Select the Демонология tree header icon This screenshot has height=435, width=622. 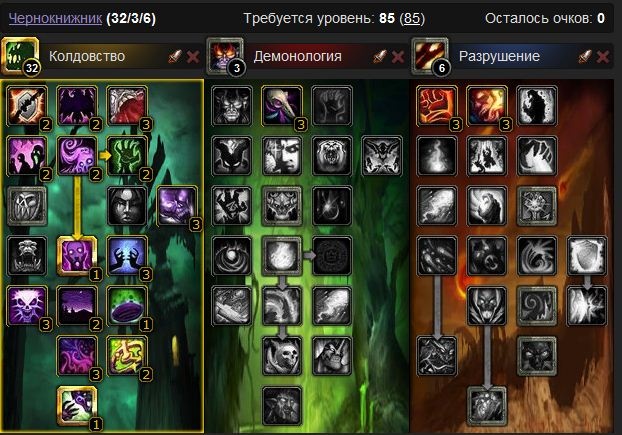coord(225,56)
